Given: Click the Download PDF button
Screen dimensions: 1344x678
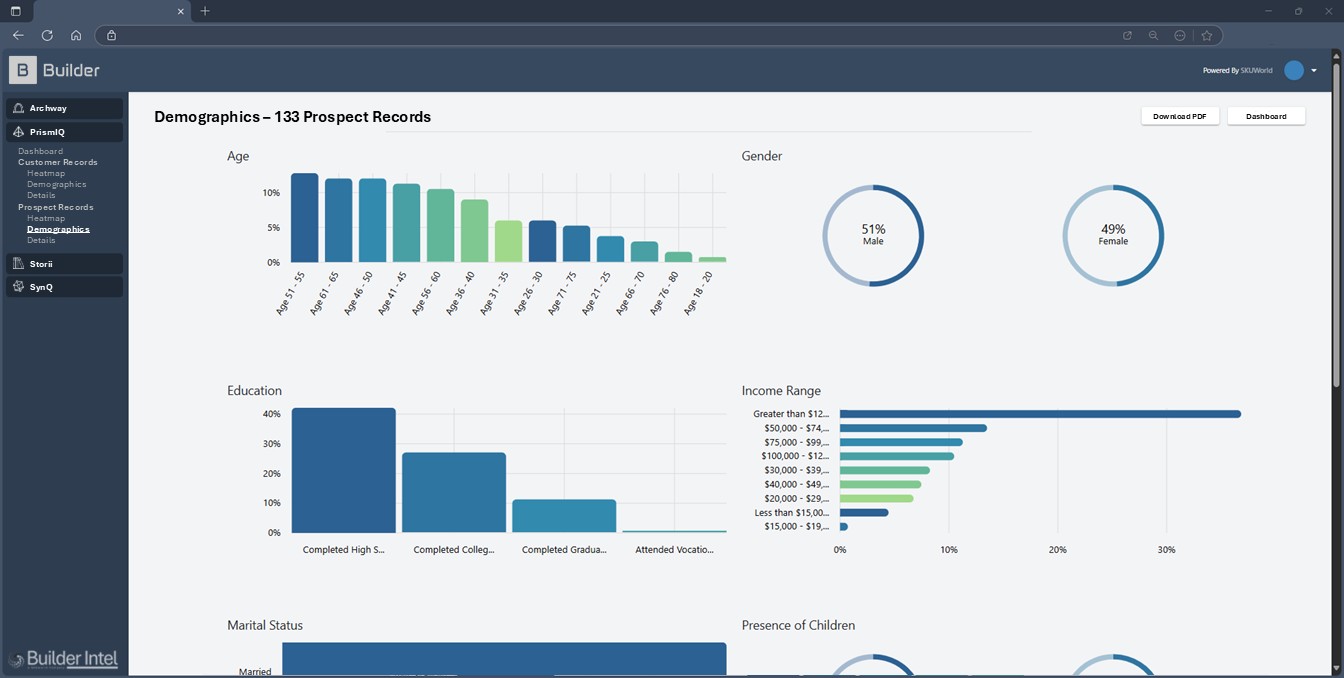Looking at the screenshot, I should (1179, 116).
